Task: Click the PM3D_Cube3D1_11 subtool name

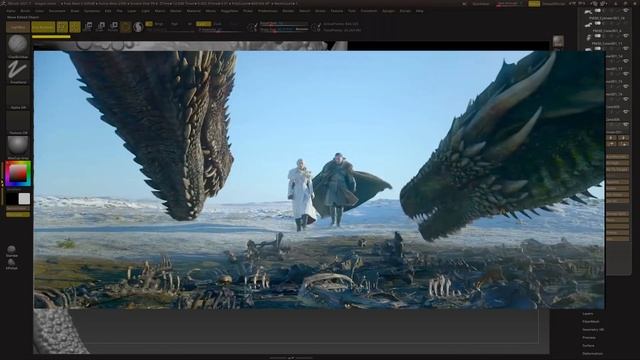Action: tap(607, 43)
